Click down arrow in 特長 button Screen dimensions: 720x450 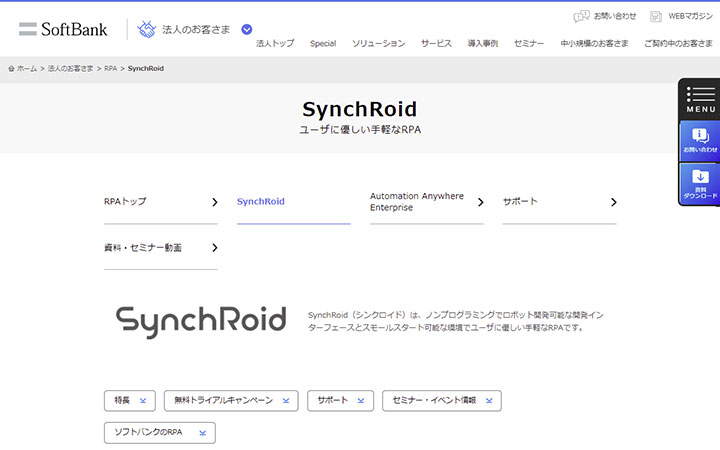coord(143,401)
